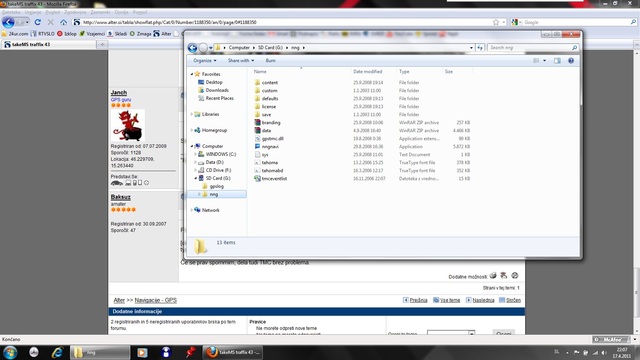
Task: Open the 24ur.com bookmark
Action: click(x=15, y=34)
